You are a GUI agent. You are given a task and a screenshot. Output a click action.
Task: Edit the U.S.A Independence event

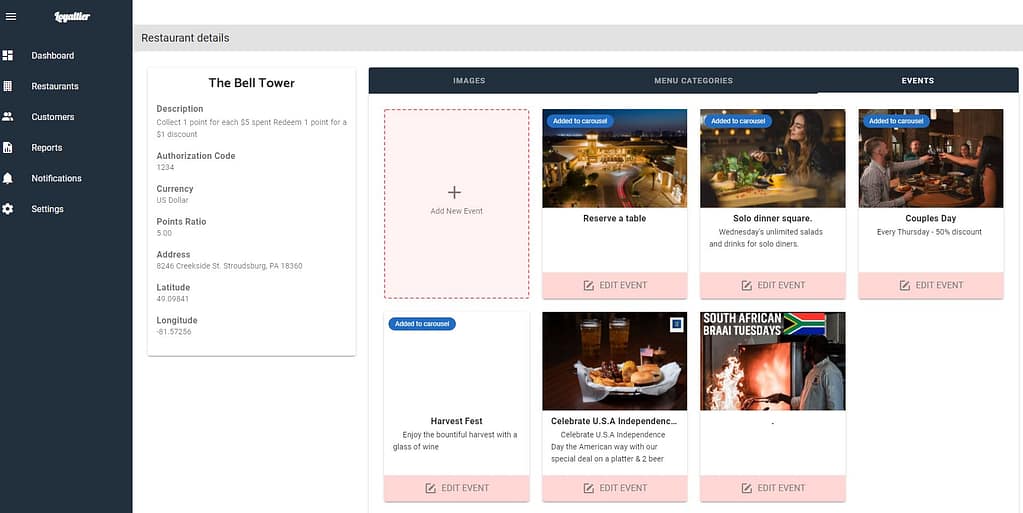(615, 488)
